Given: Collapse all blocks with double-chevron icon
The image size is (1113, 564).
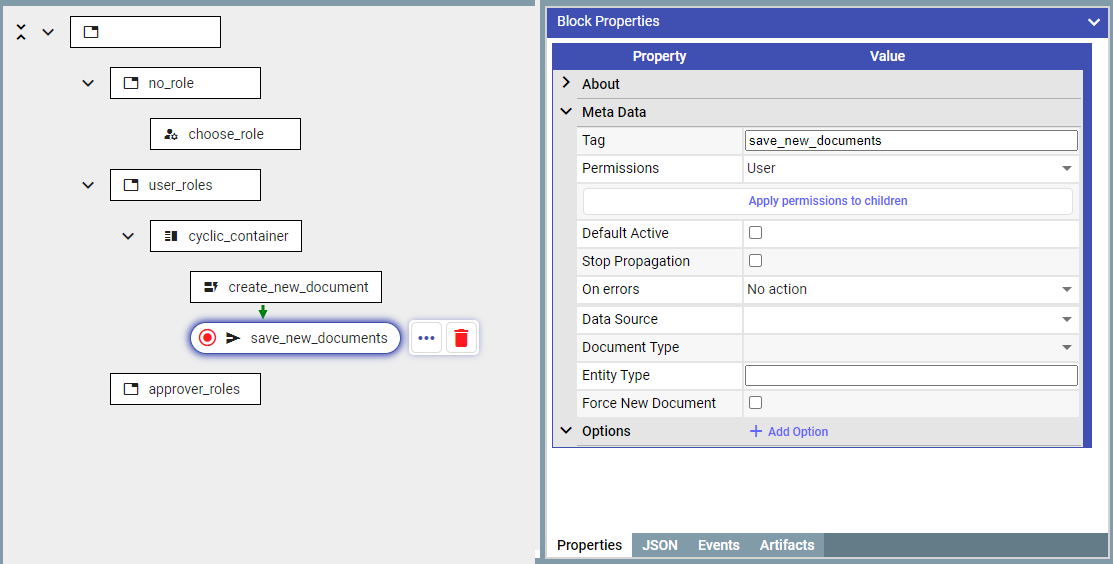Looking at the screenshot, I should pyautogui.click(x=21, y=32).
